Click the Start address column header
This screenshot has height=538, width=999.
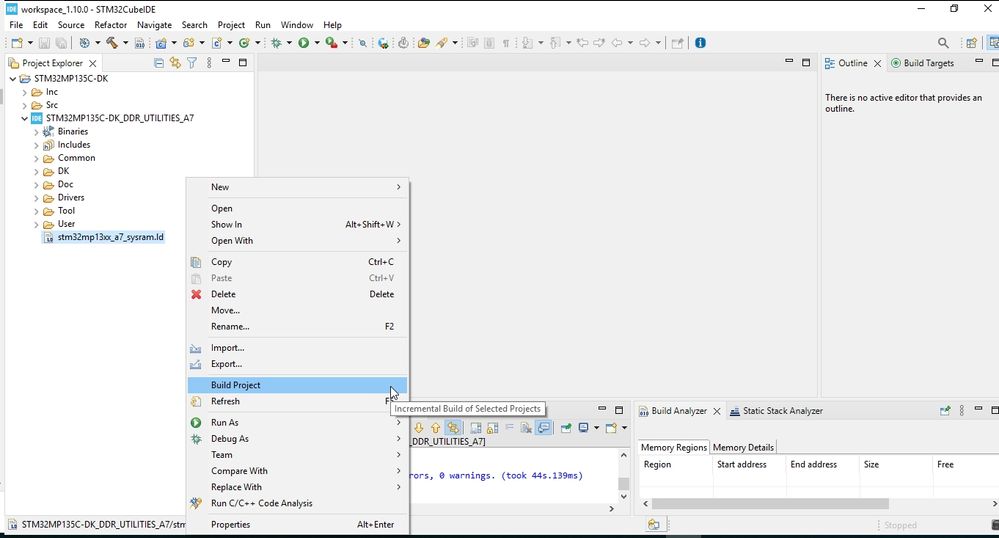[749, 465]
